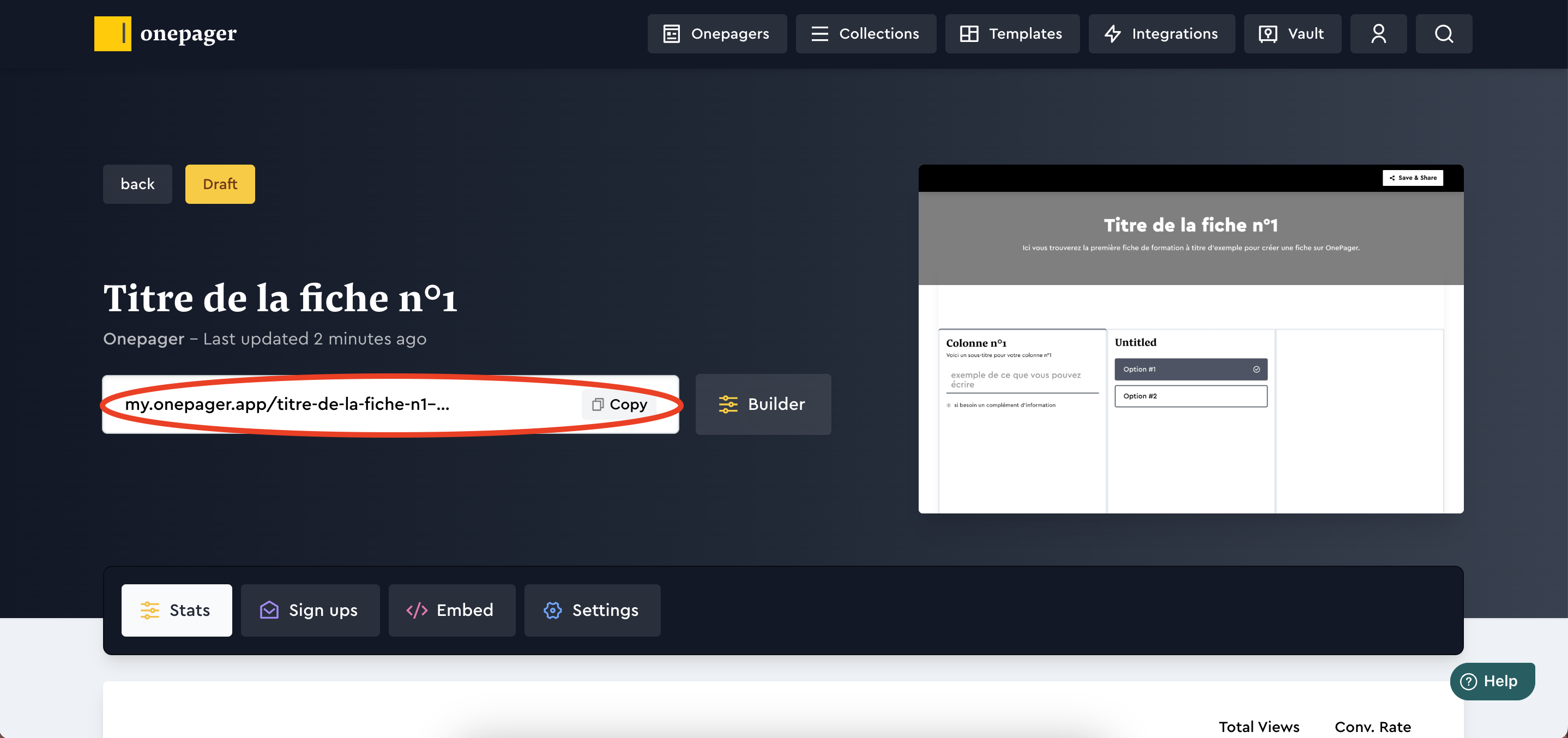Select the Stats tab
The image size is (1568, 738).
tap(176, 610)
